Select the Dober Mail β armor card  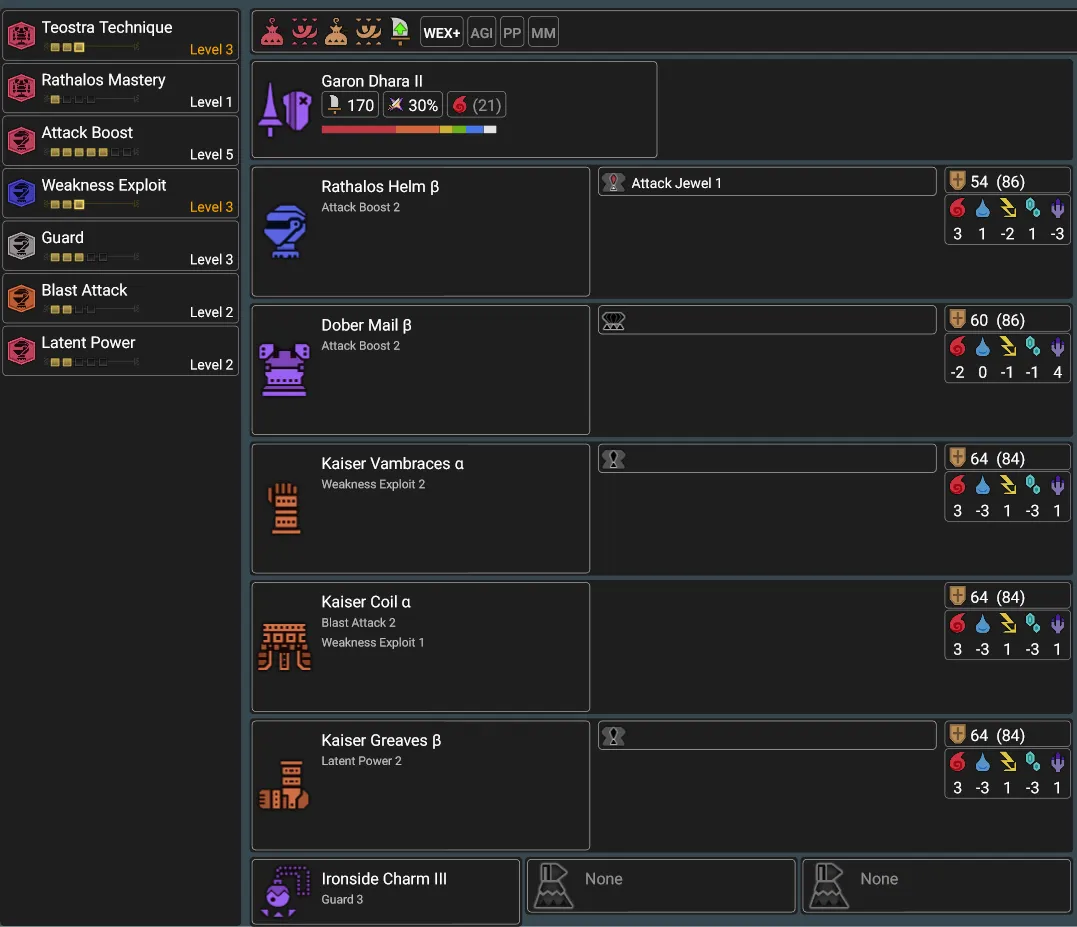click(420, 370)
